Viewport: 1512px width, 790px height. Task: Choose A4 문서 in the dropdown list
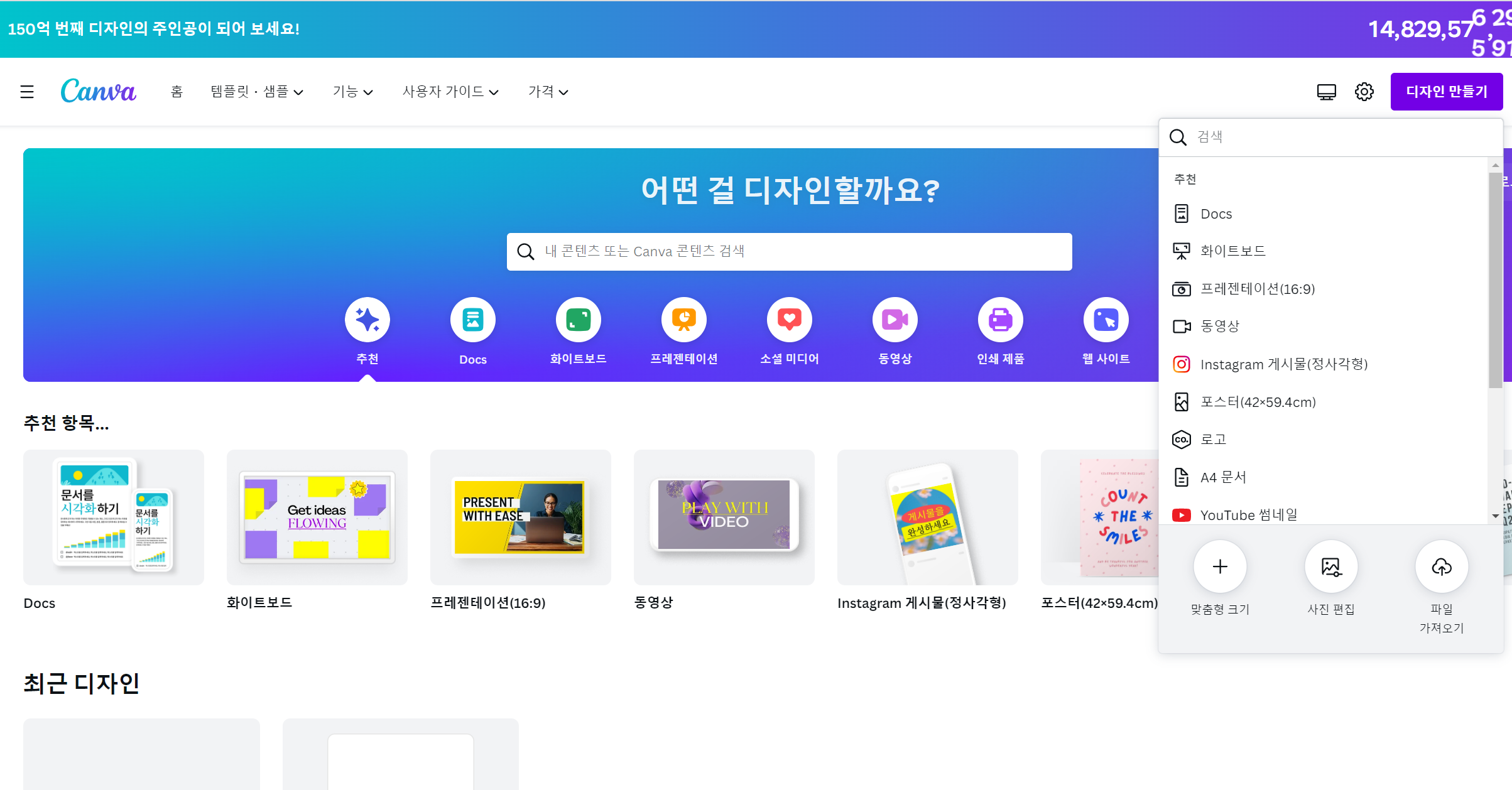click(1324, 477)
